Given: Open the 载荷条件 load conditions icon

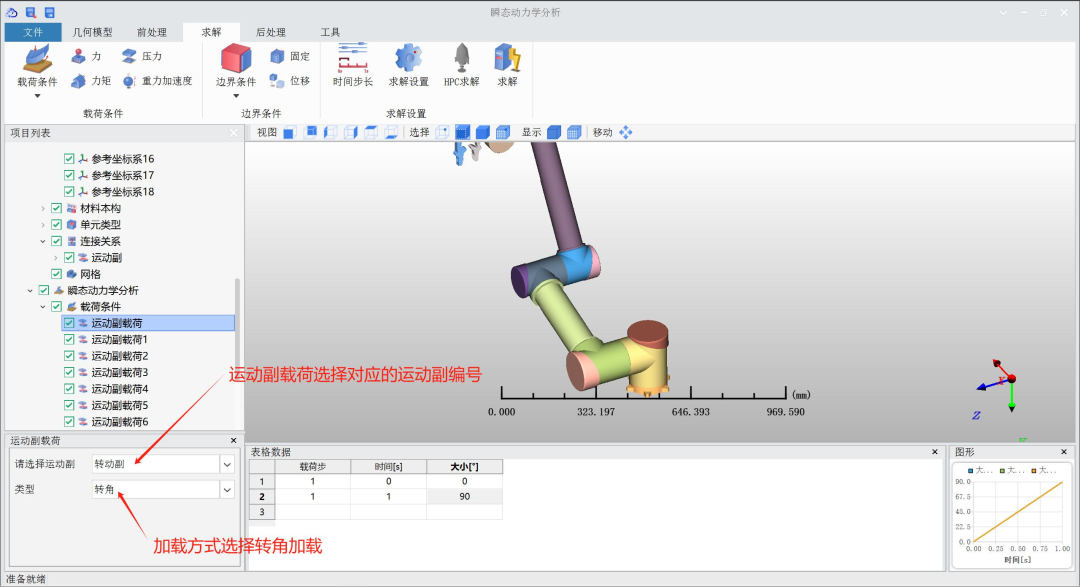Looking at the screenshot, I should click(37, 59).
